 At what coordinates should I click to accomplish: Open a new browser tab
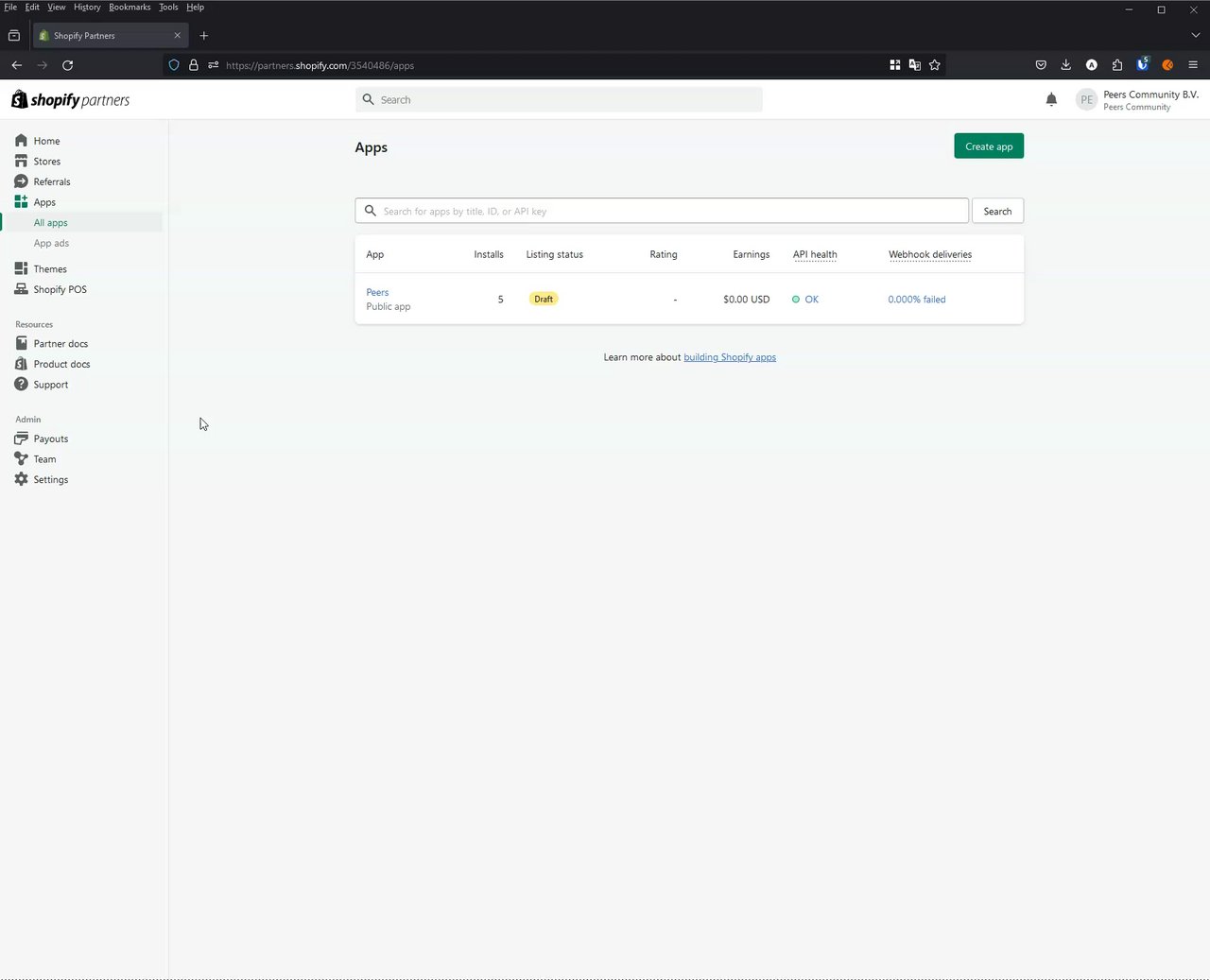203,36
